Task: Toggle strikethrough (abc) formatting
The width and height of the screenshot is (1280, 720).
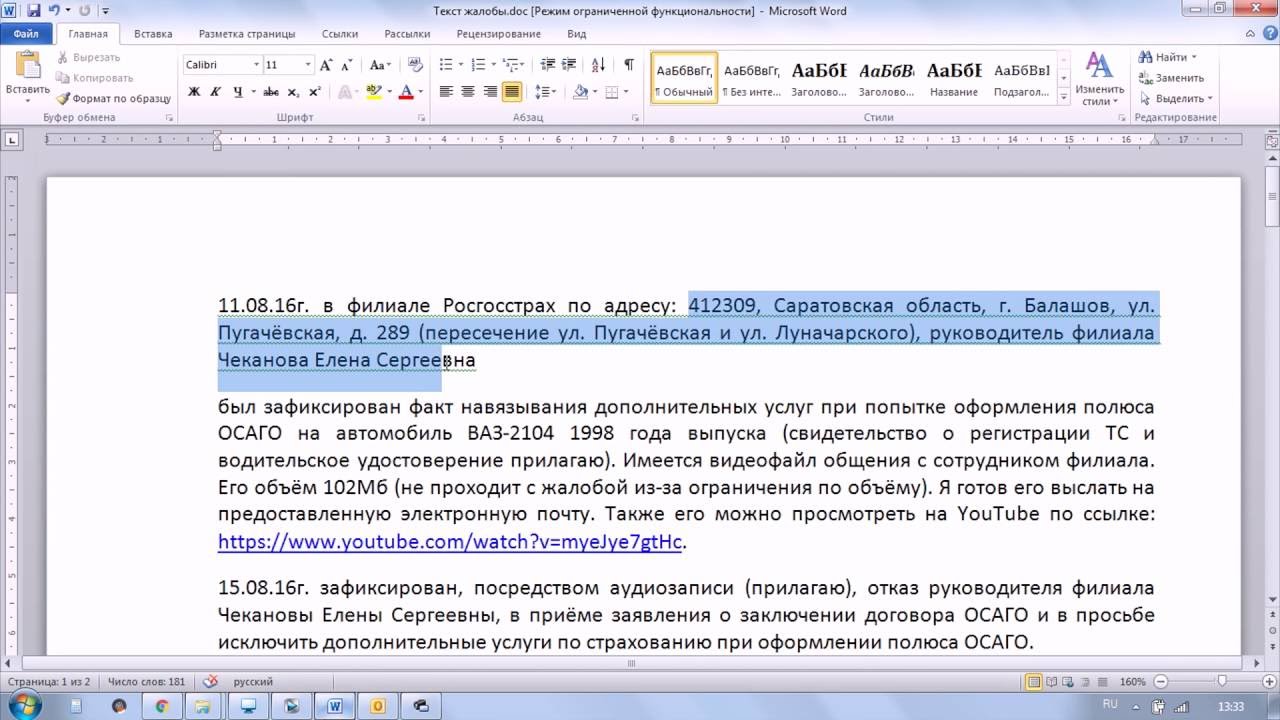Action: pyautogui.click(x=271, y=92)
